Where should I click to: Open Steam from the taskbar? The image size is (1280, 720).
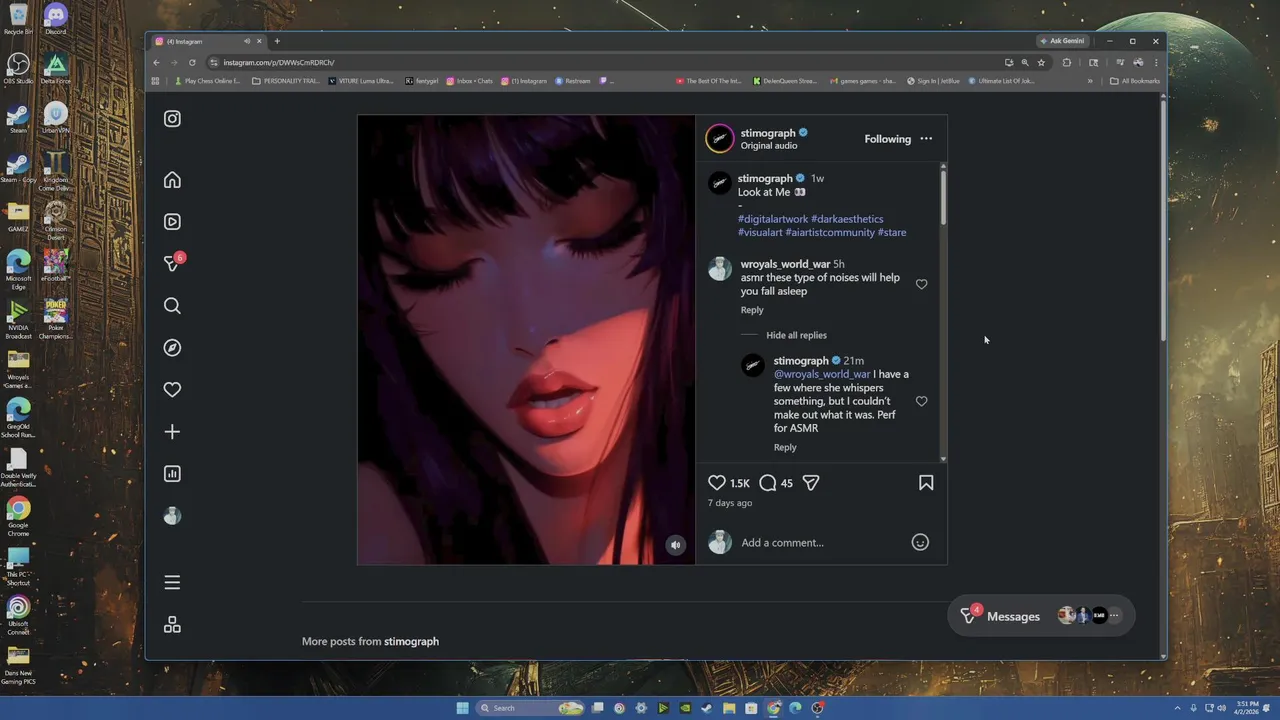point(707,708)
